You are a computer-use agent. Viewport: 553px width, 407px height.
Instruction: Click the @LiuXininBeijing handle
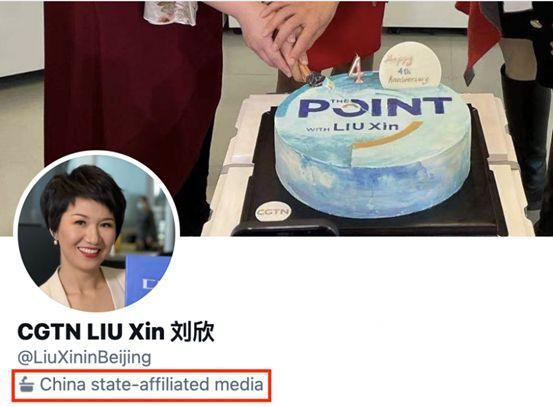tap(84, 358)
